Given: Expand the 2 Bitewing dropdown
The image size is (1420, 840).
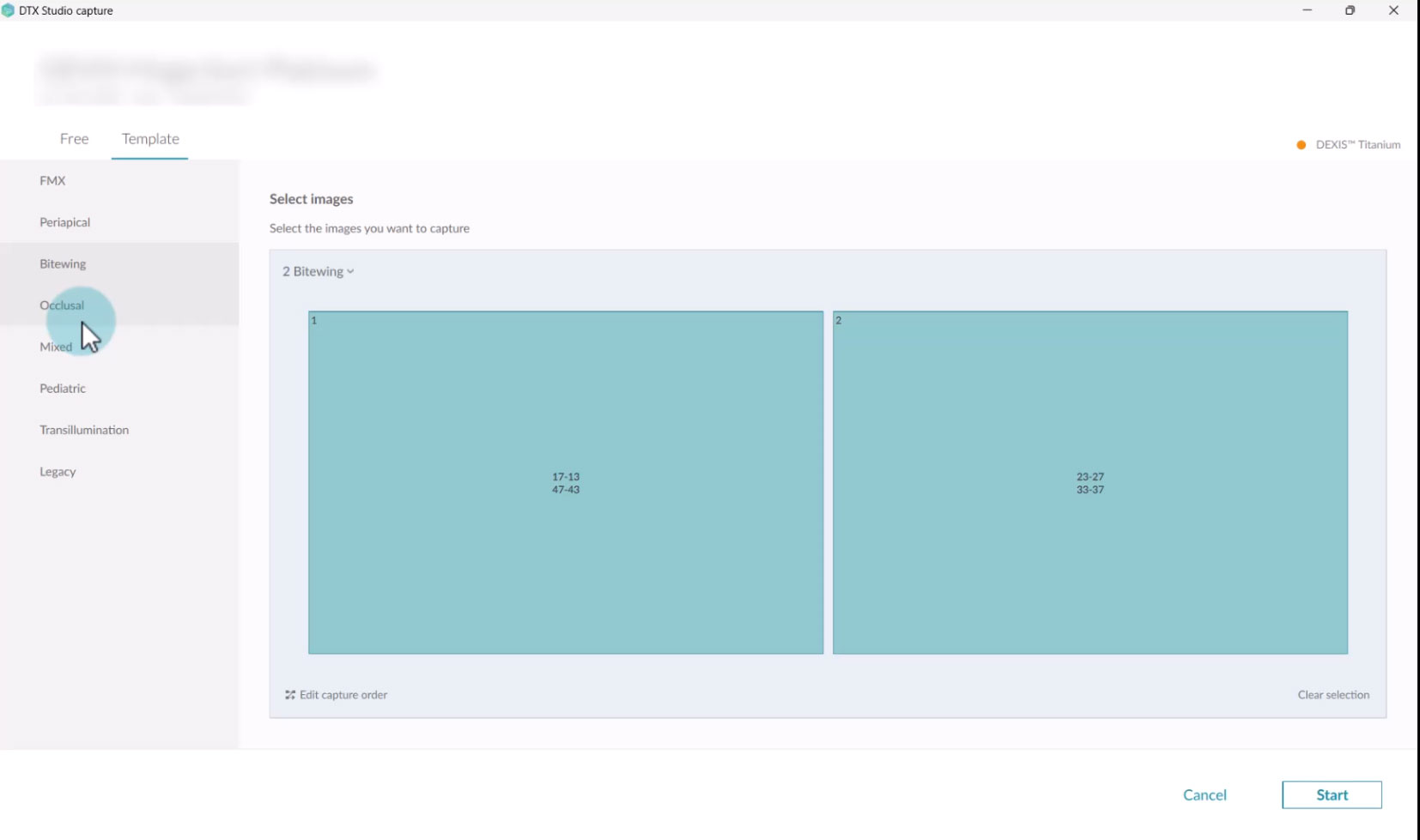Looking at the screenshot, I should [x=319, y=271].
